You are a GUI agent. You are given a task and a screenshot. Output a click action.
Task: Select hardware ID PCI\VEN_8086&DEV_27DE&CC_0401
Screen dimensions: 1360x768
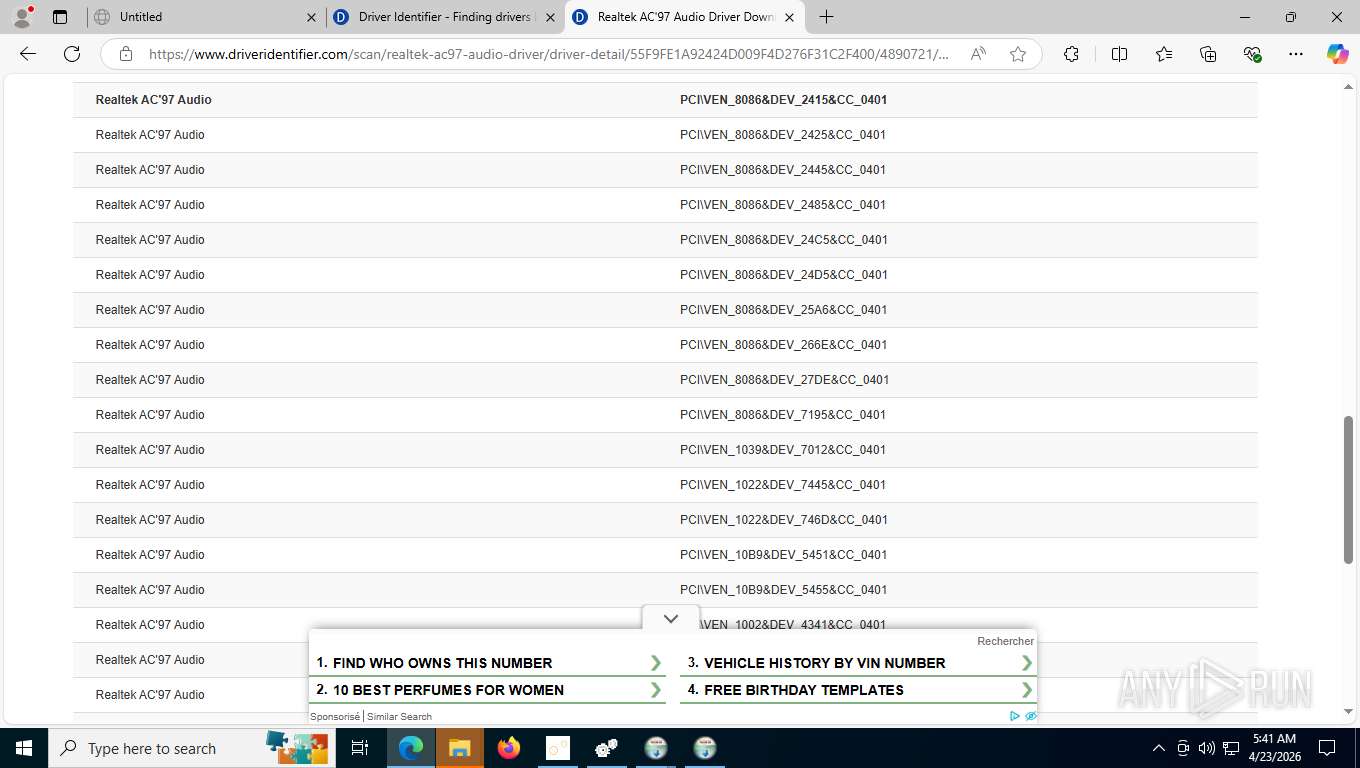tap(784, 380)
